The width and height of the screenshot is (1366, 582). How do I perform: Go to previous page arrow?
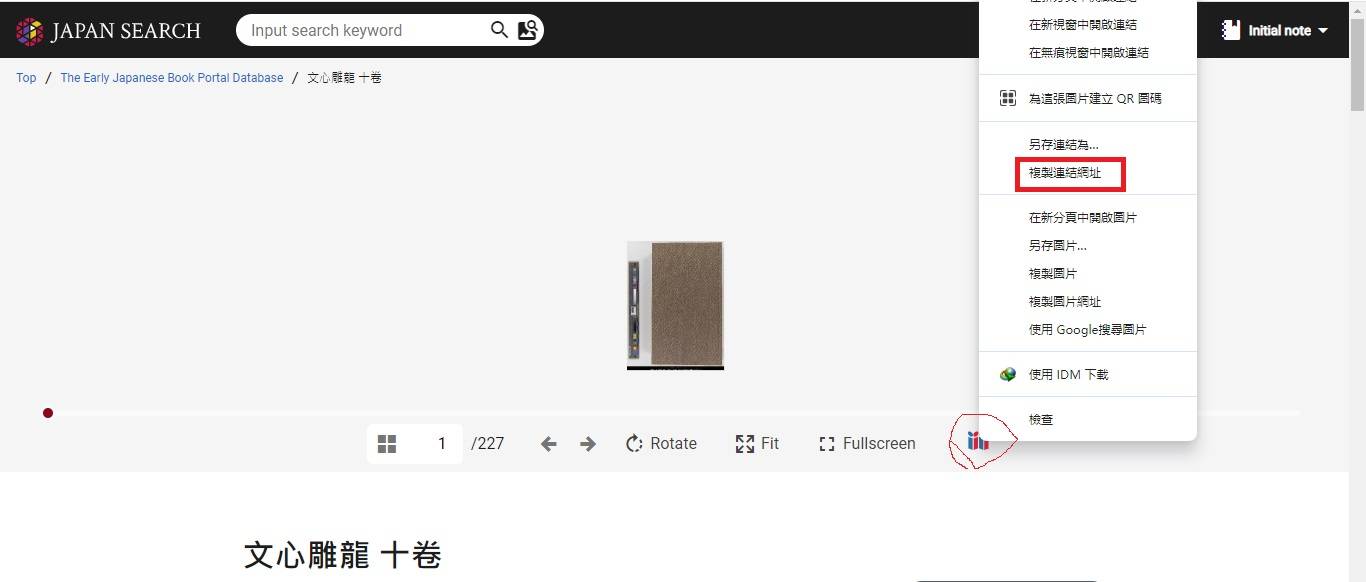(x=548, y=444)
